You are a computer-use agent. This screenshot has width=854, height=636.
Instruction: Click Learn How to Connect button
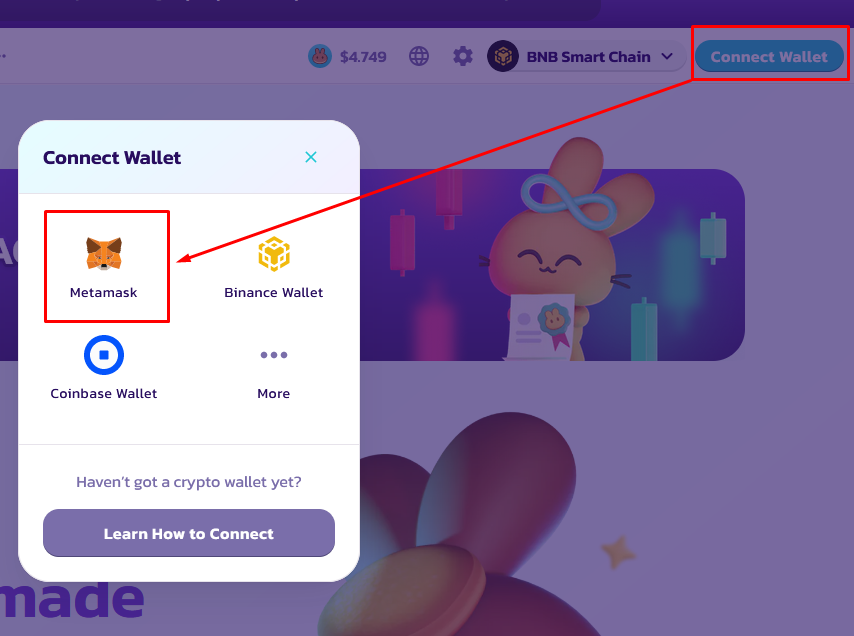click(x=189, y=533)
